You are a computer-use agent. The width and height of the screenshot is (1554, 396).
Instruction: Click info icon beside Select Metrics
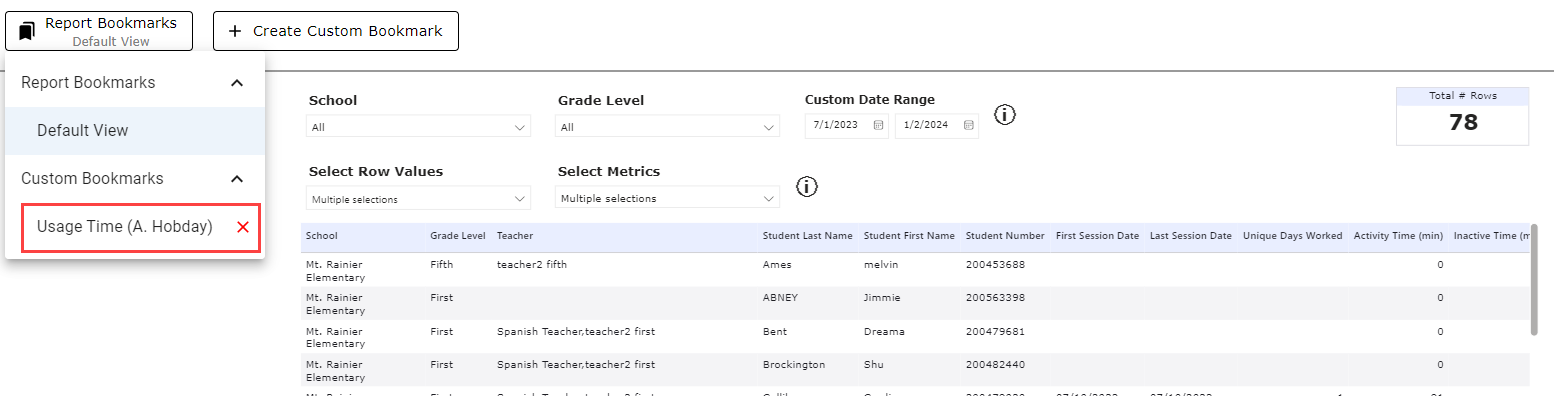point(807,186)
